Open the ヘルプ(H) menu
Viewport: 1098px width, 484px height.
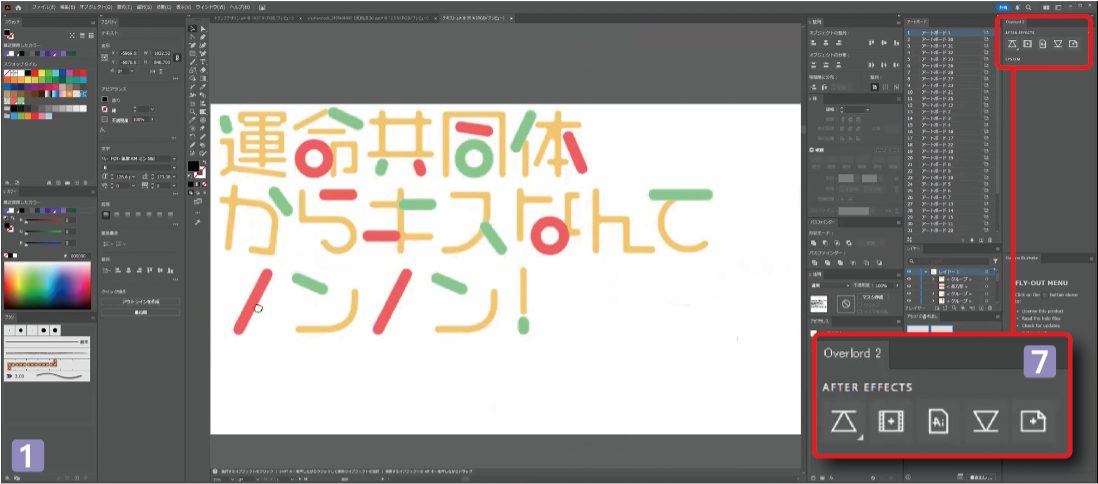point(240,7)
